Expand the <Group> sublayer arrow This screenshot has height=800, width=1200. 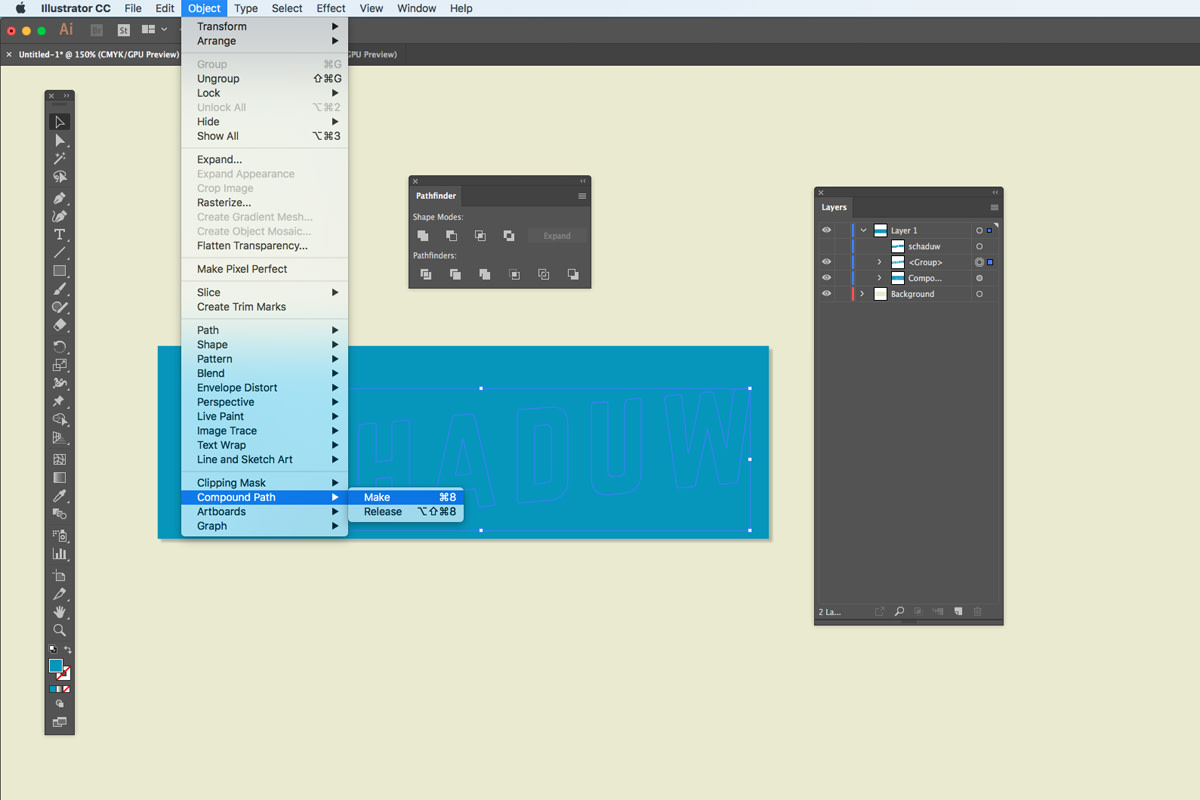pyautogui.click(x=879, y=262)
